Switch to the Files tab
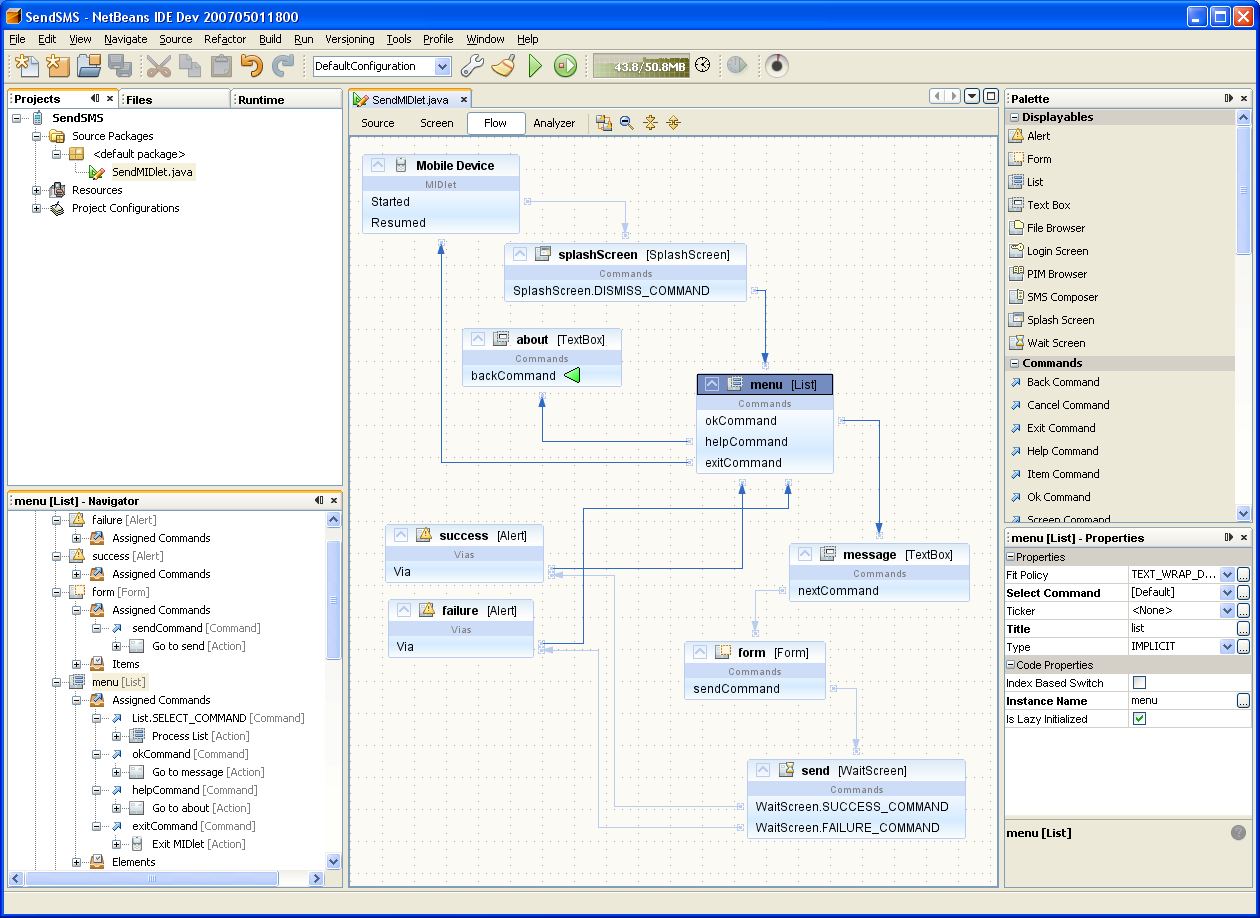Screen dimensions: 1260x918 point(175,99)
